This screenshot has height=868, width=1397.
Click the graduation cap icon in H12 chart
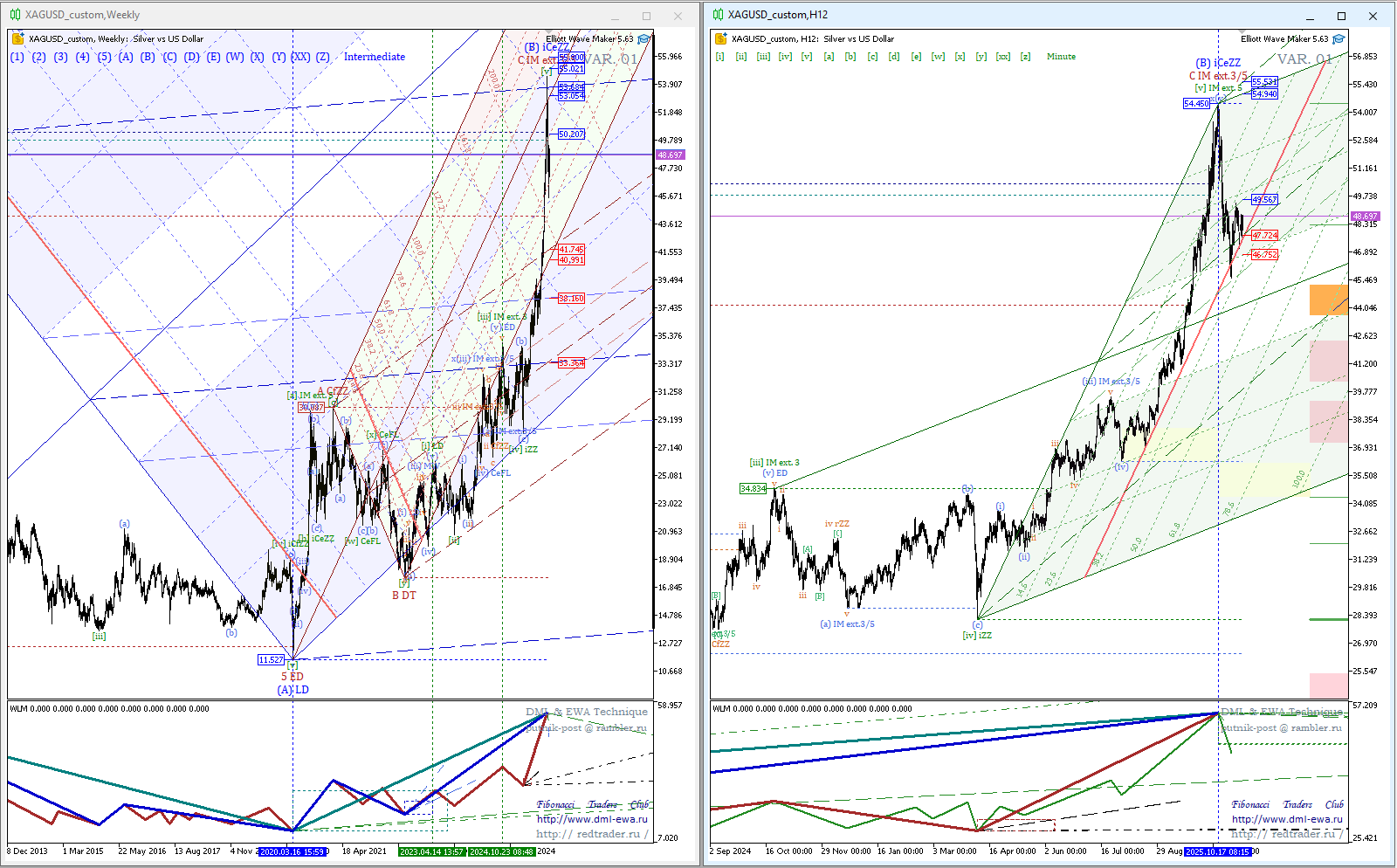[1339, 39]
